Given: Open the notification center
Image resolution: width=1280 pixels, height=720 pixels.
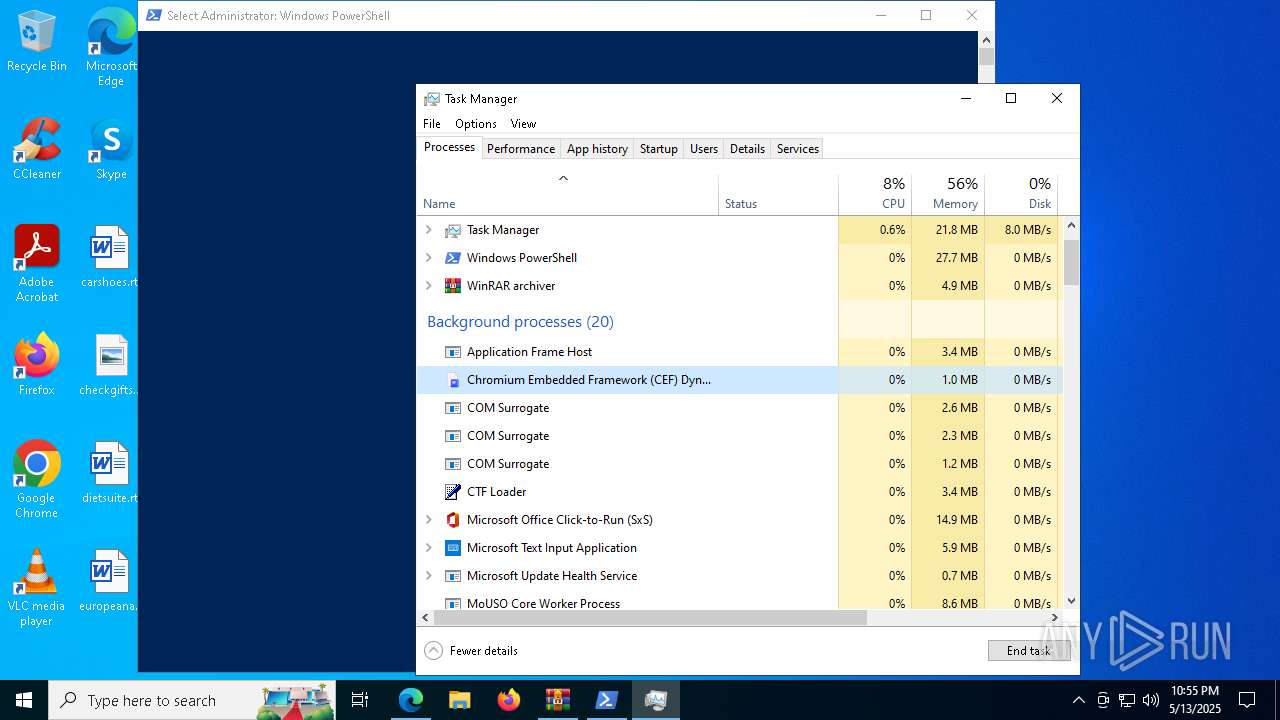Looking at the screenshot, I should 1247,700.
